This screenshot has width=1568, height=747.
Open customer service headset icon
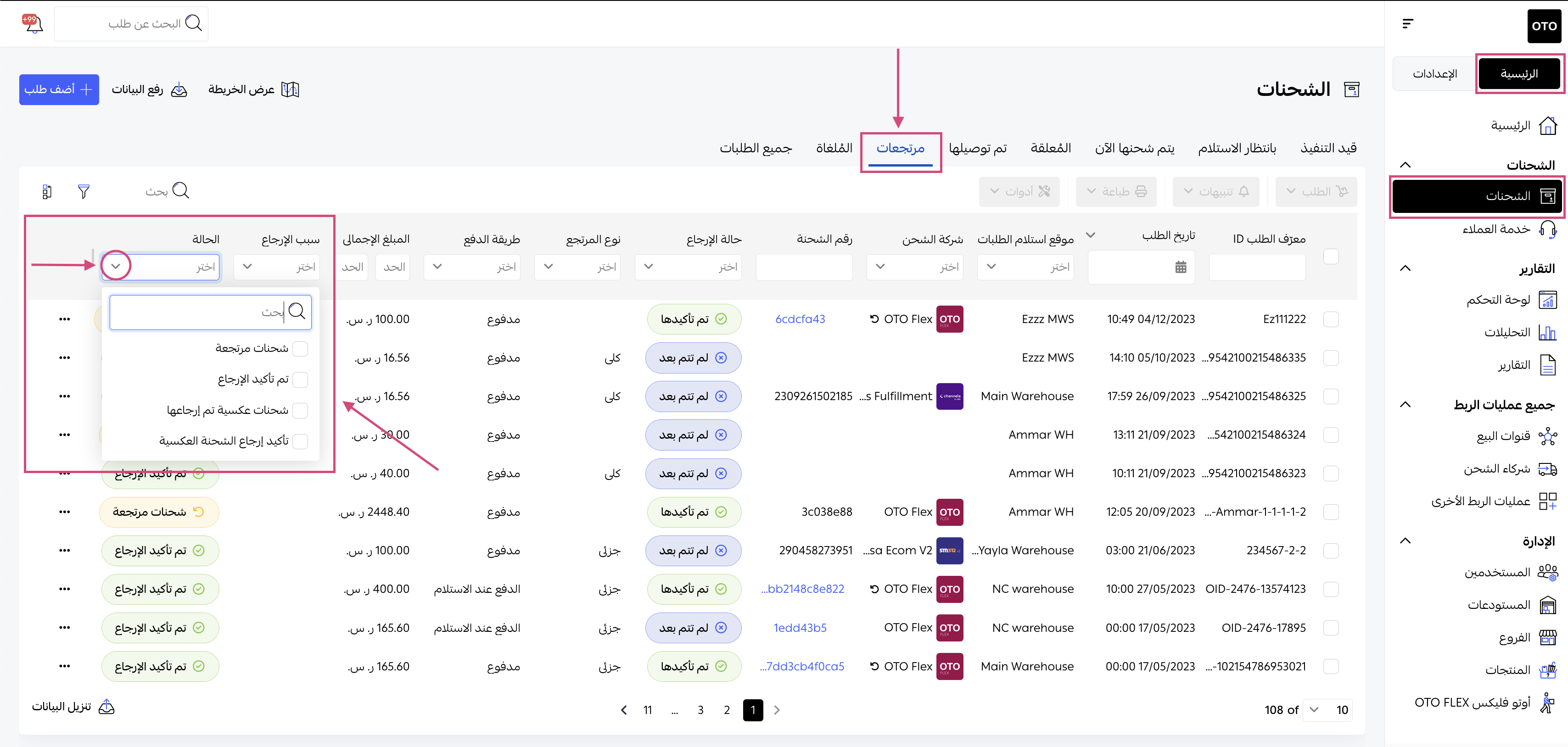click(x=1547, y=229)
